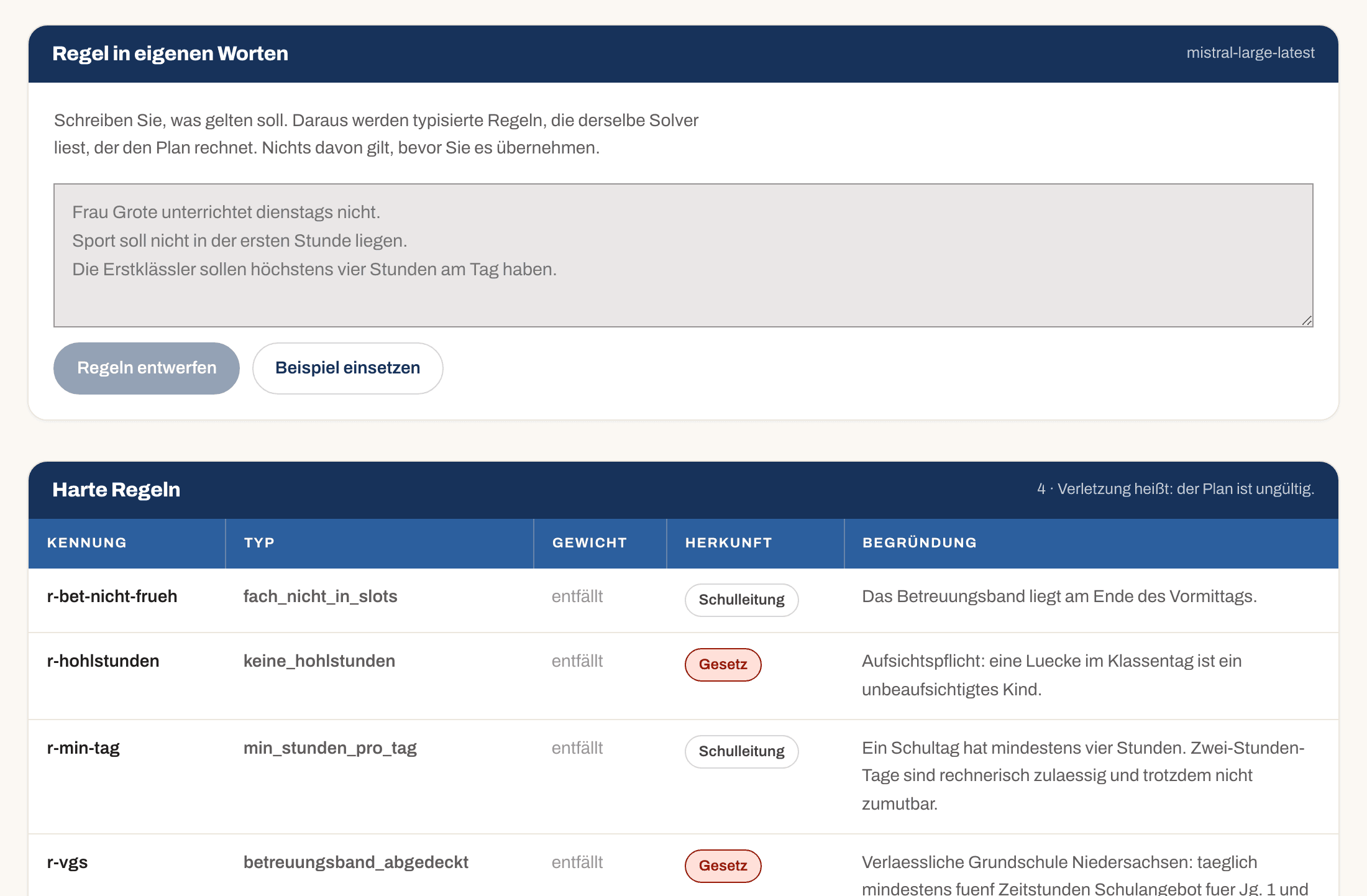Focus the rule description text area

click(683, 255)
